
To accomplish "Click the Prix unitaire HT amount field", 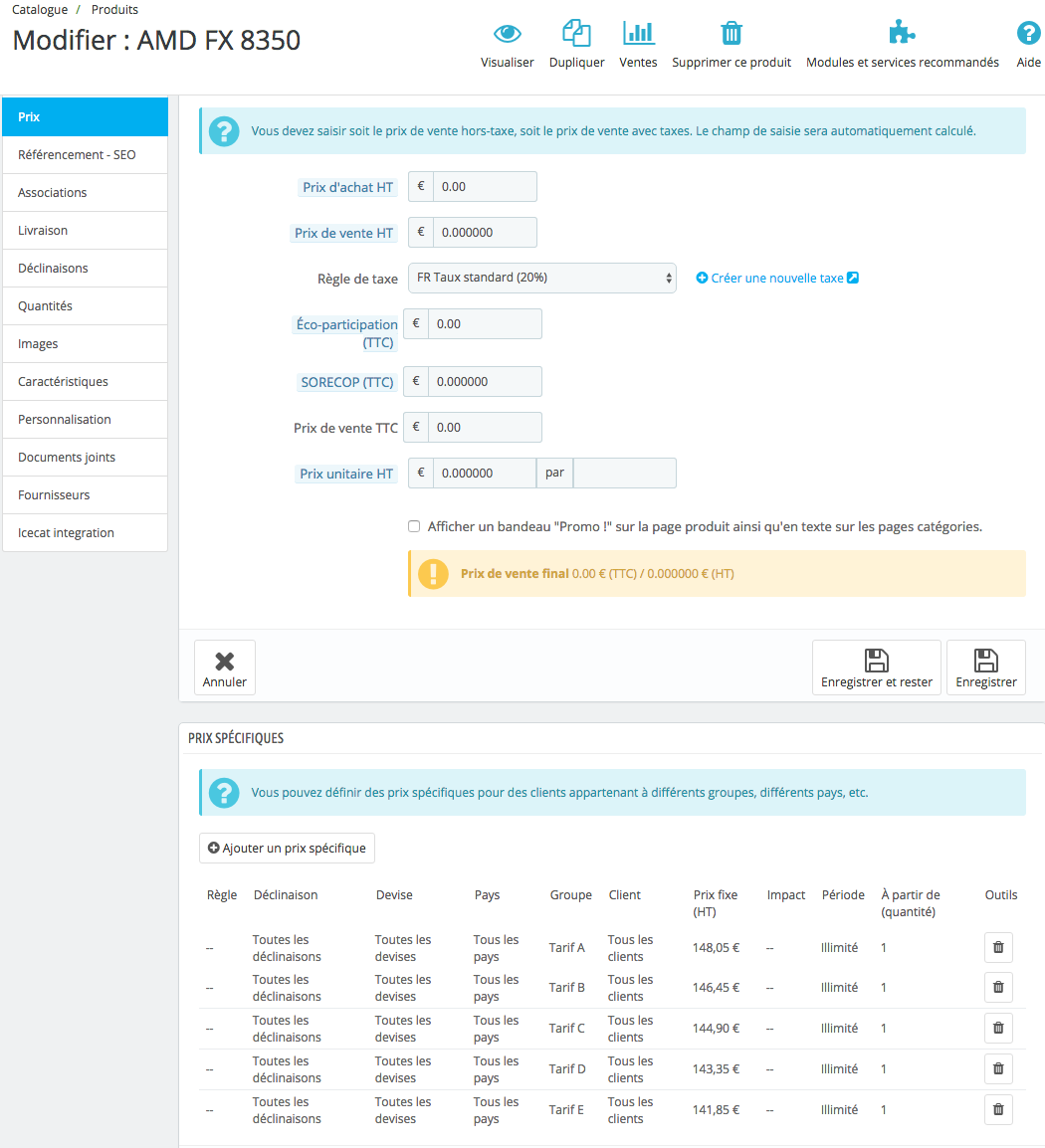I will 485,473.
